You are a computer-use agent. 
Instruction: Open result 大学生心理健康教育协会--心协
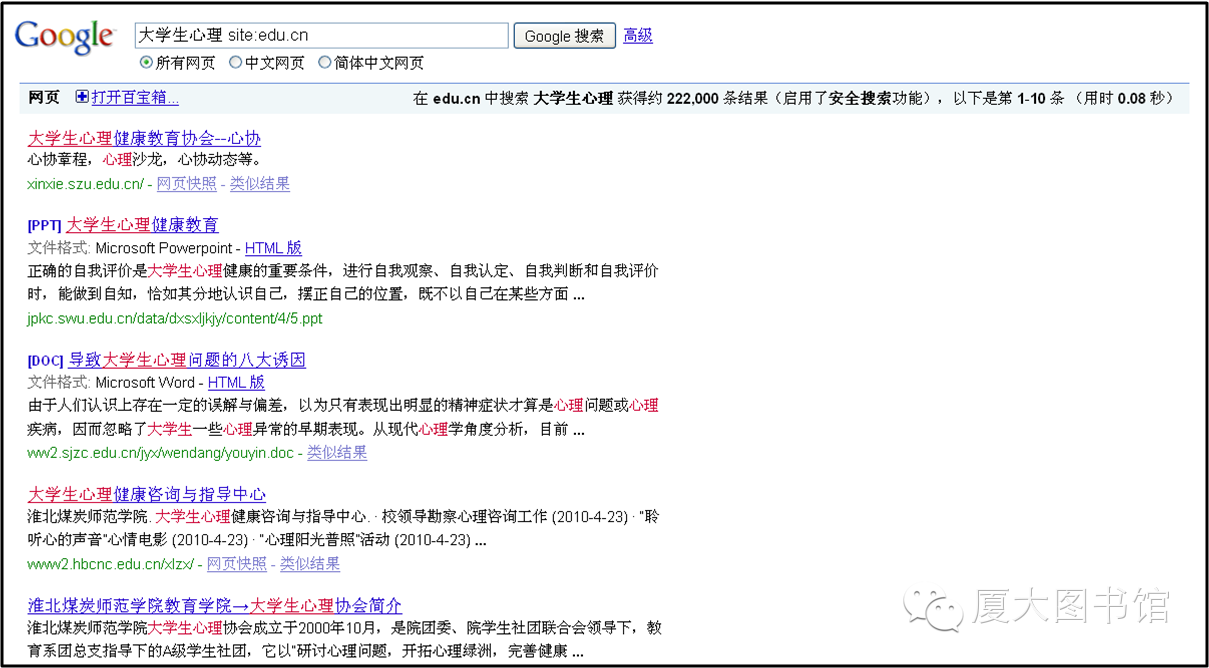(144, 138)
